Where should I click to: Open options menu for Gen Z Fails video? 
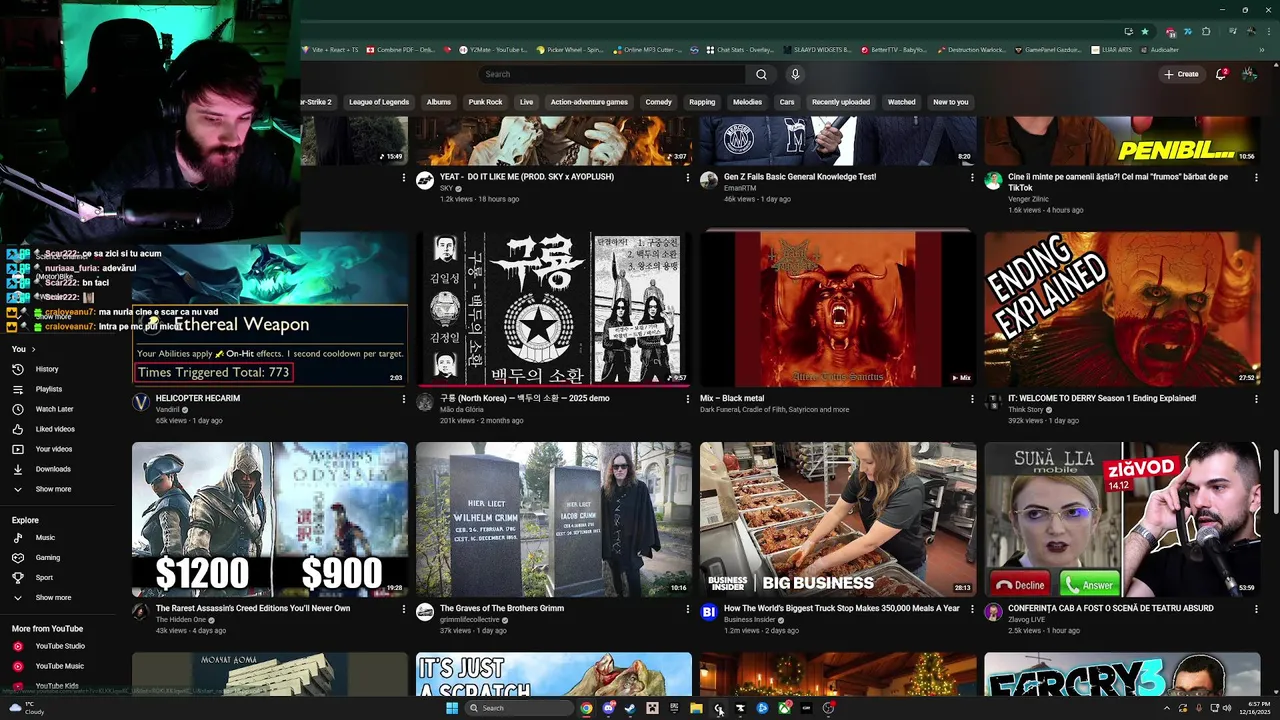click(972, 178)
